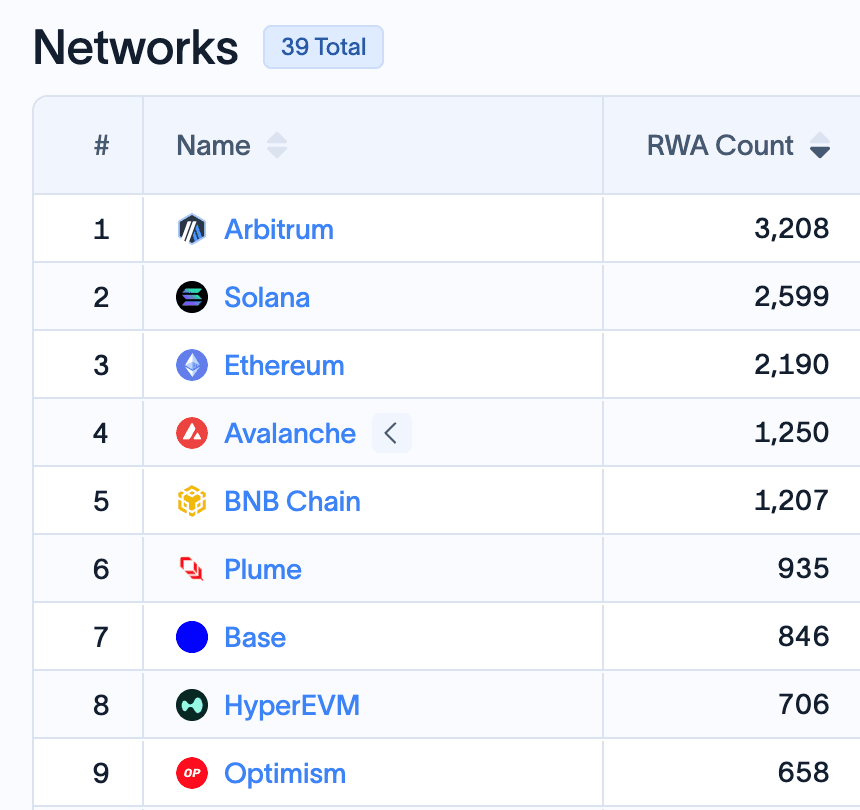Open the HyperEVM network link
The image size is (860, 810).
(x=292, y=705)
